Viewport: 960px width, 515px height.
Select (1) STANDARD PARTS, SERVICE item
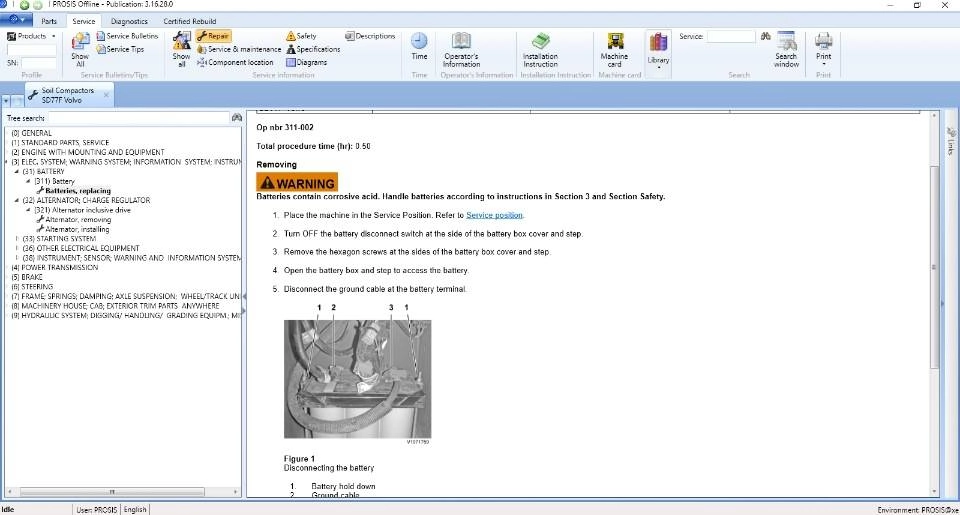60,143
